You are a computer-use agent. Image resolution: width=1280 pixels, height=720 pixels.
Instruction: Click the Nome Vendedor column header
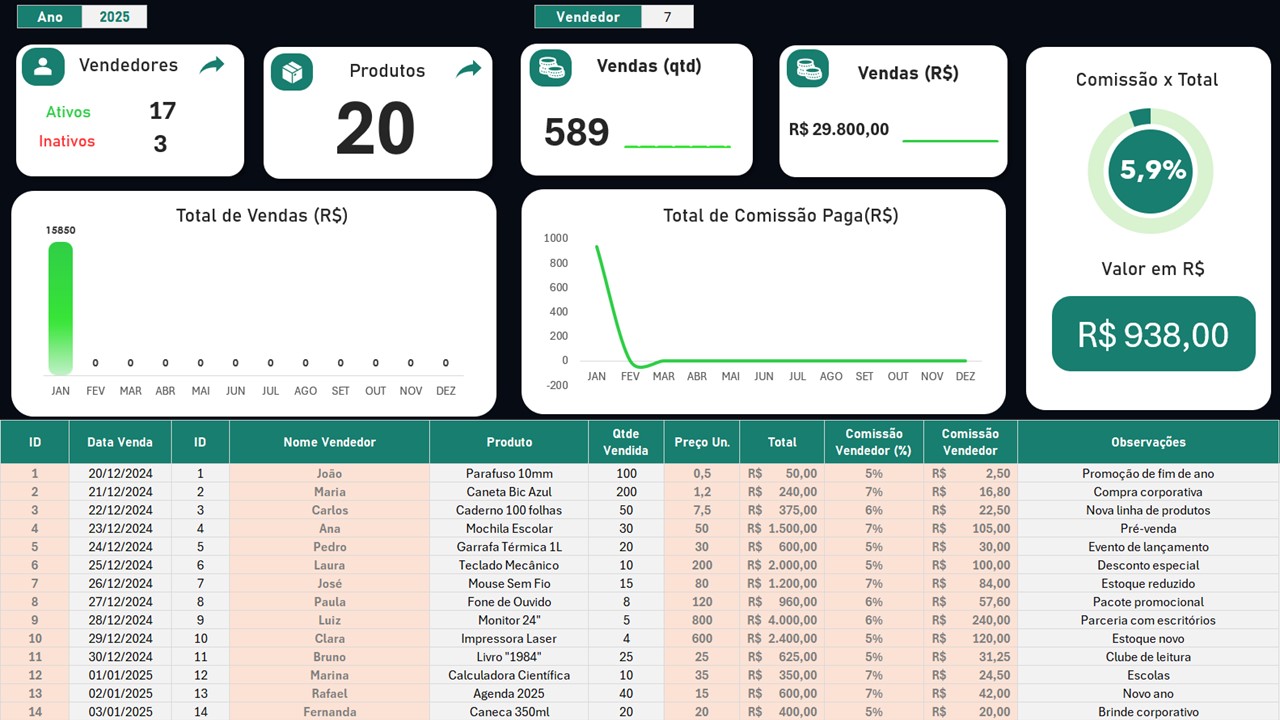click(x=329, y=442)
